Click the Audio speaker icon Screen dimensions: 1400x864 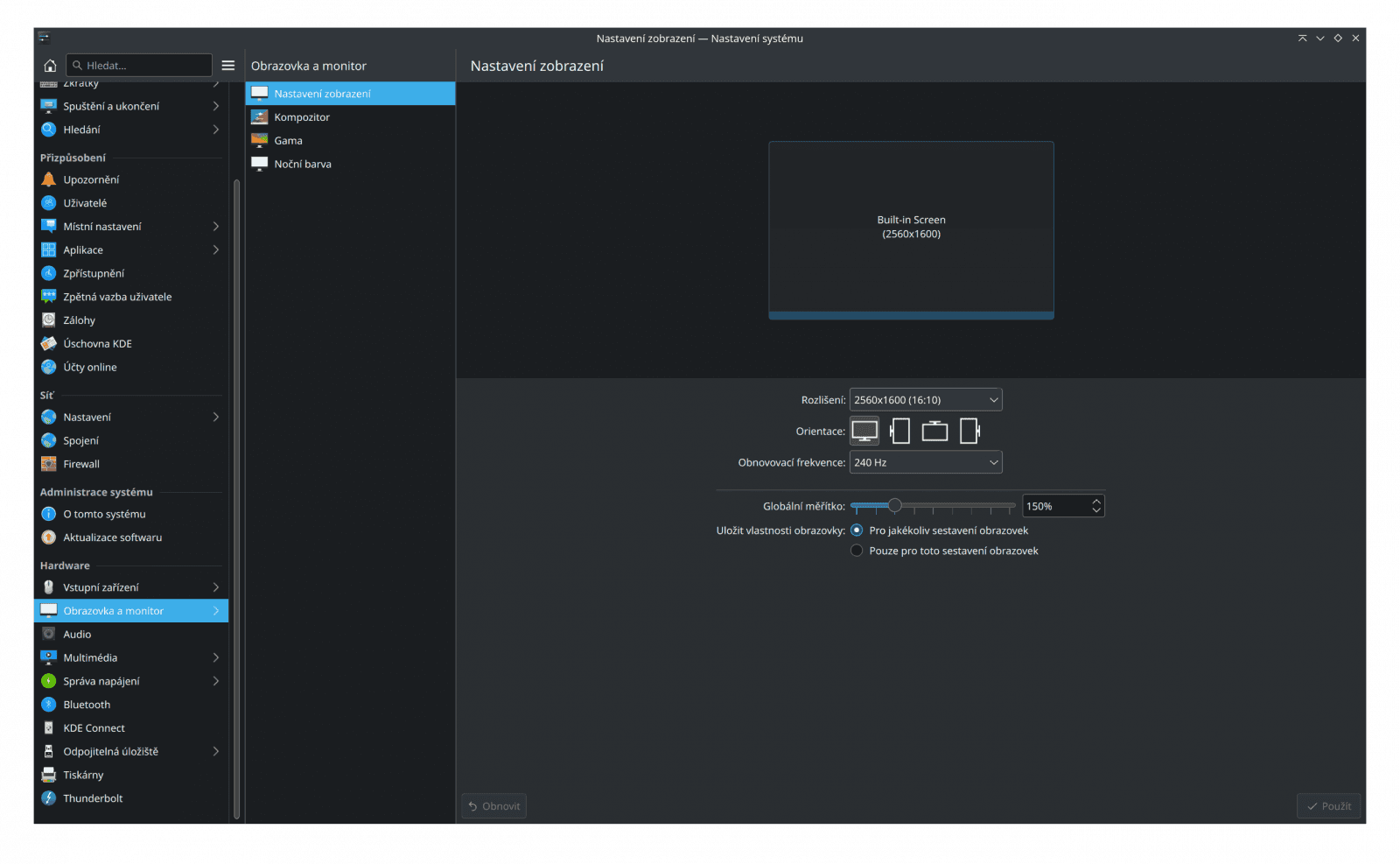(49, 635)
